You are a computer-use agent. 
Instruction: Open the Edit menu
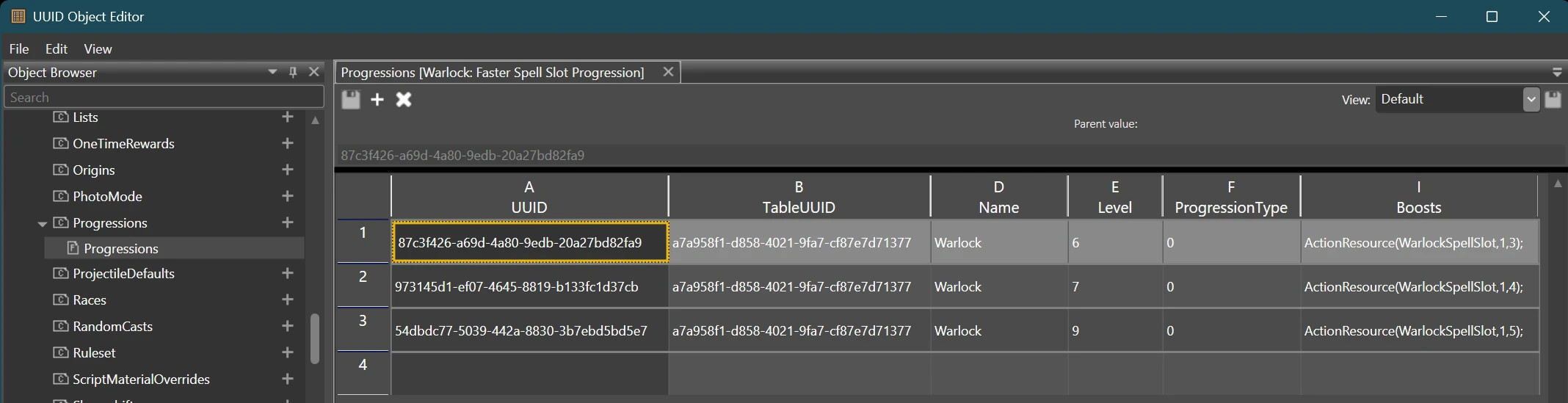(x=56, y=48)
